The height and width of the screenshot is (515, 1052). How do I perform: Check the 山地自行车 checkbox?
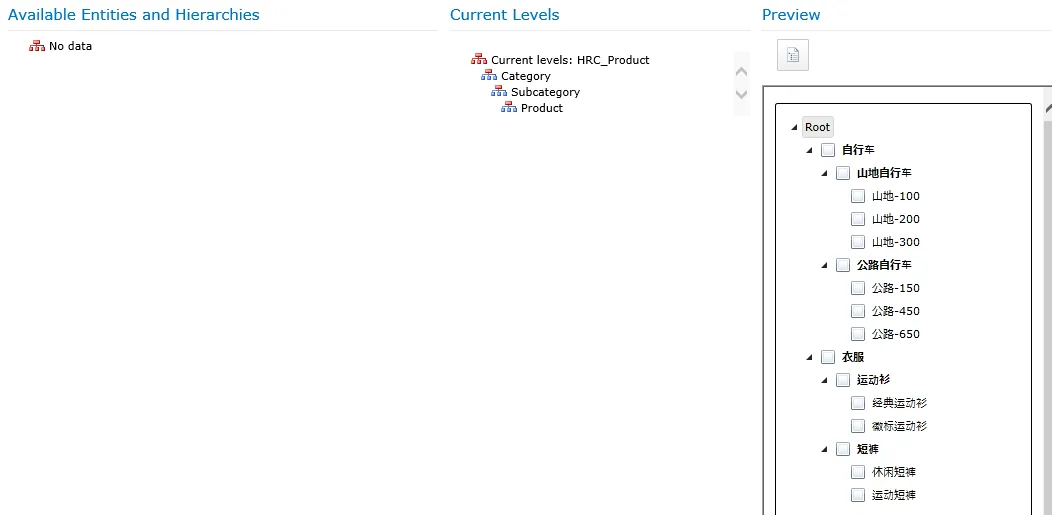point(843,173)
